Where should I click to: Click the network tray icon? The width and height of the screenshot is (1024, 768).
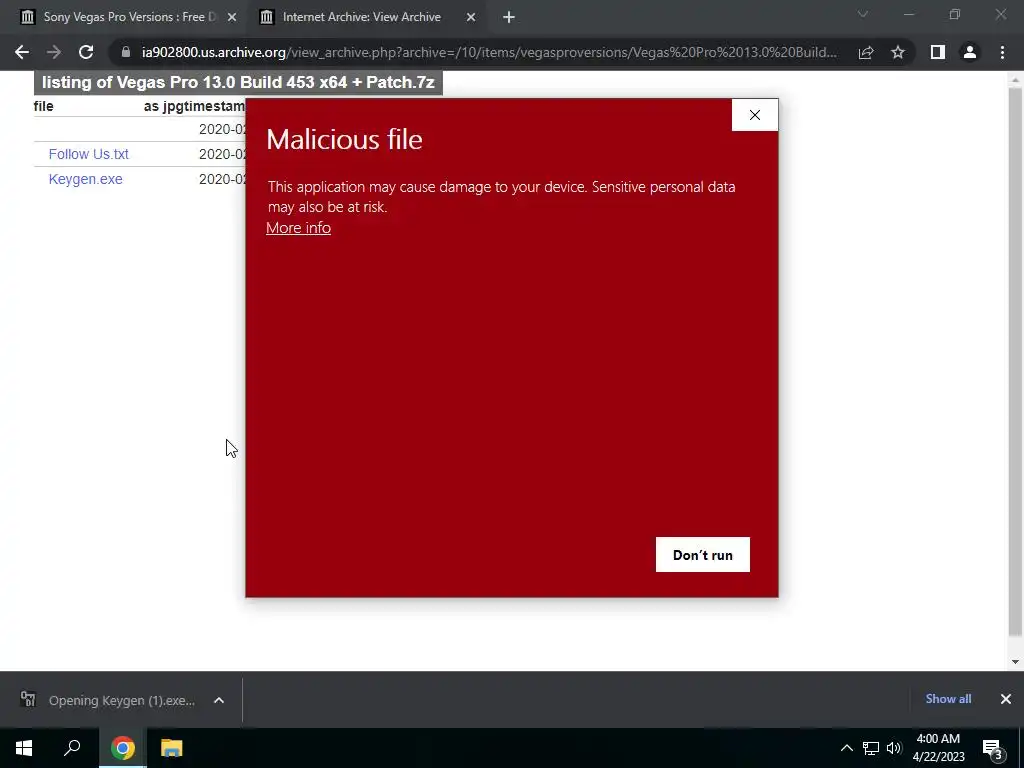871,748
